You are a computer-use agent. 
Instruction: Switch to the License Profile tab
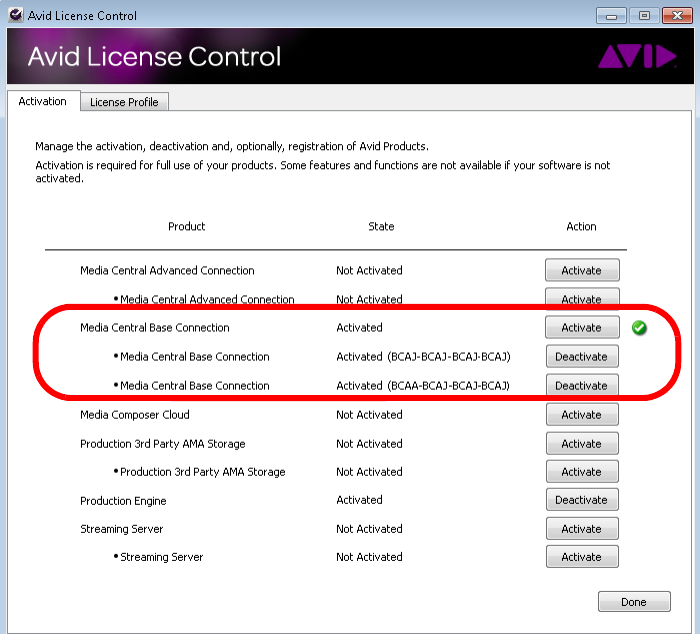pos(124,102)
